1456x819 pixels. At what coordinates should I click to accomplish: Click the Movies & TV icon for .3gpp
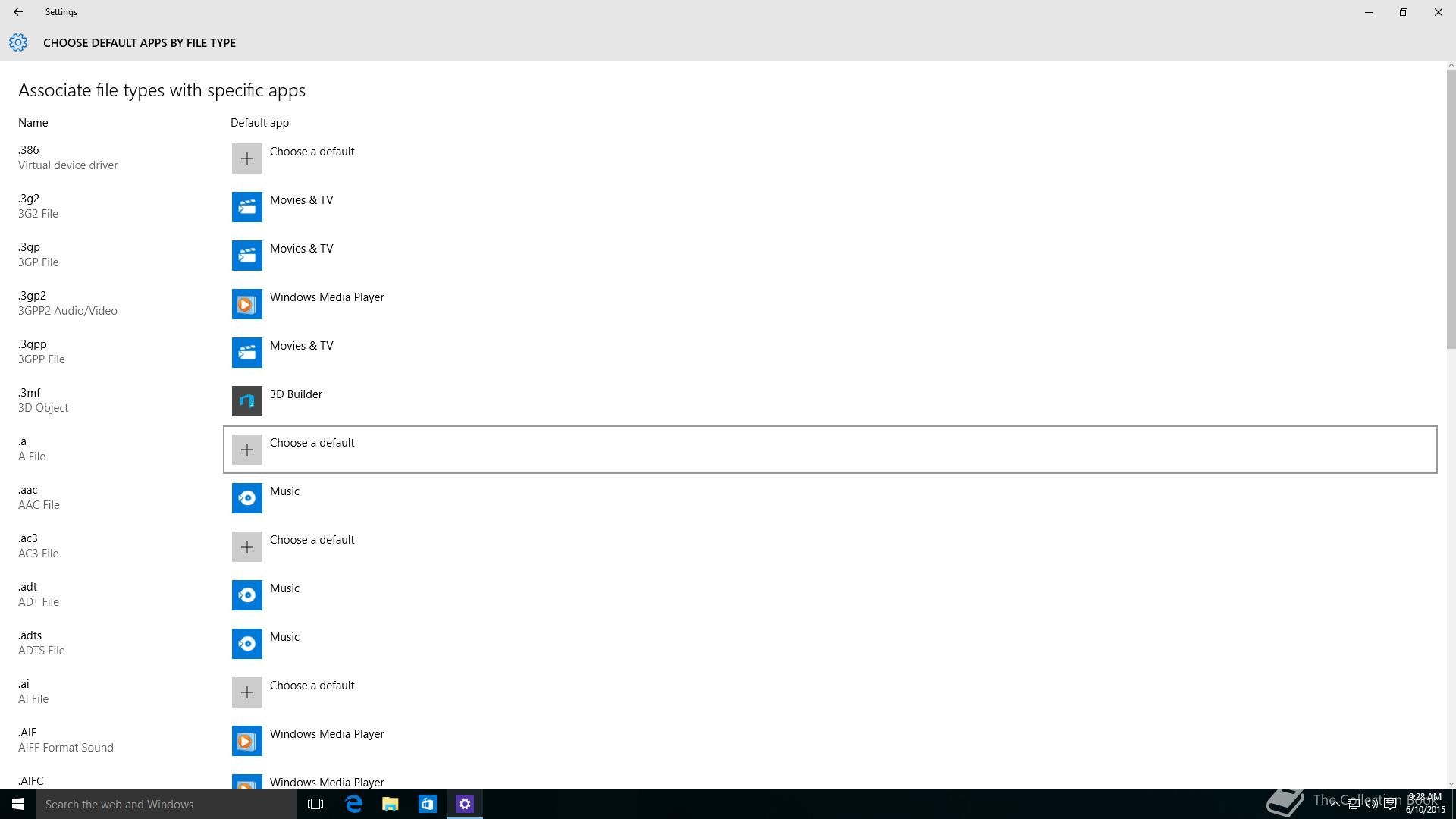point(246,353)
